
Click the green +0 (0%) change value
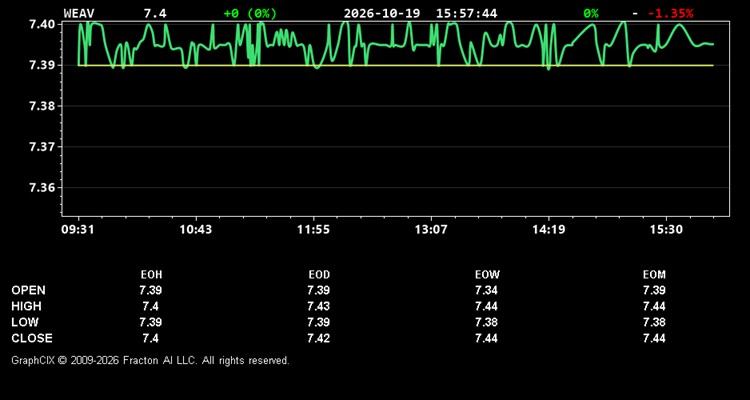tap(250, 13)
